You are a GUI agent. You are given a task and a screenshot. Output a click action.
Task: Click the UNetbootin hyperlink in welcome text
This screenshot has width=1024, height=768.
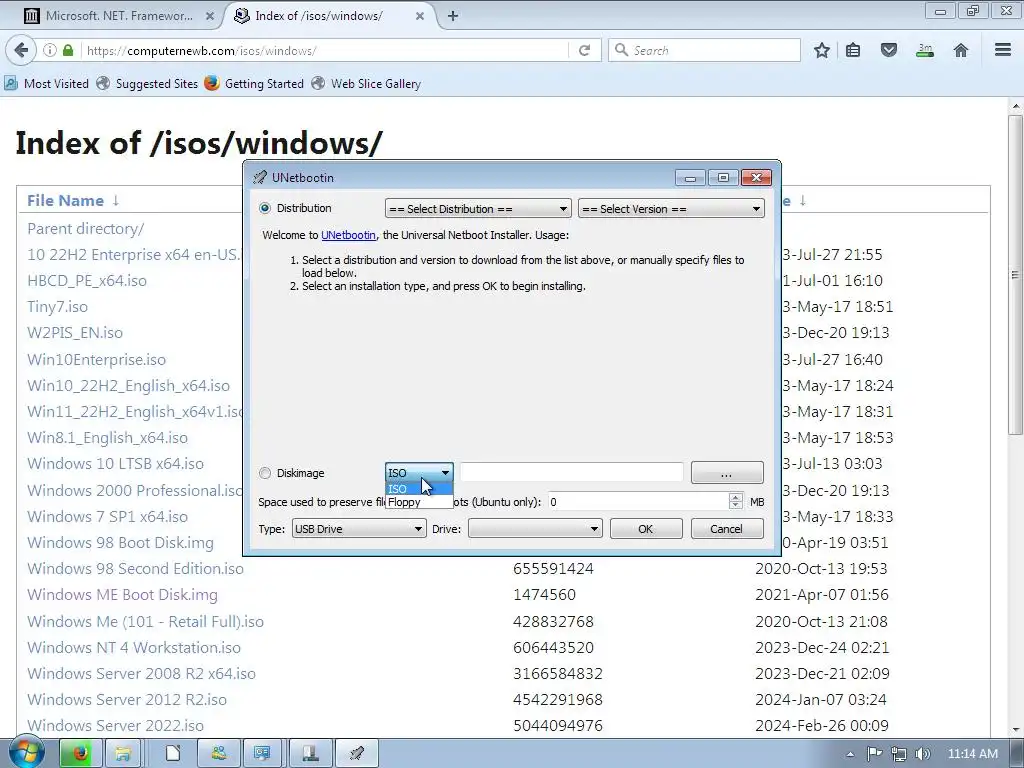(348, 235)
